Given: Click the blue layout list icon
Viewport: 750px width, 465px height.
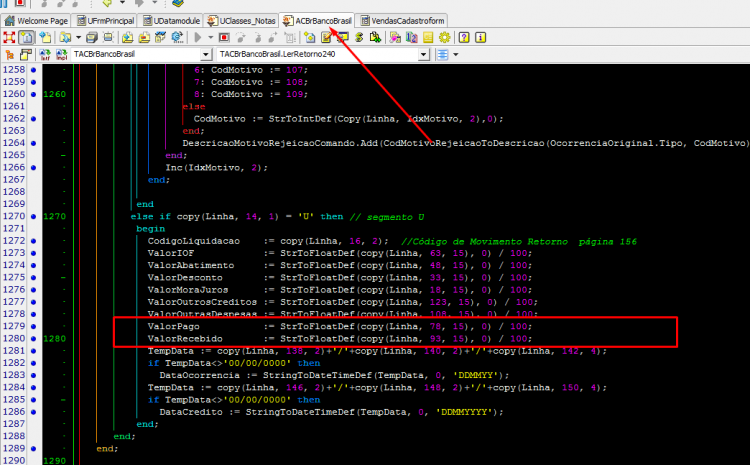Looking at the screenshot, I should 442,55.
